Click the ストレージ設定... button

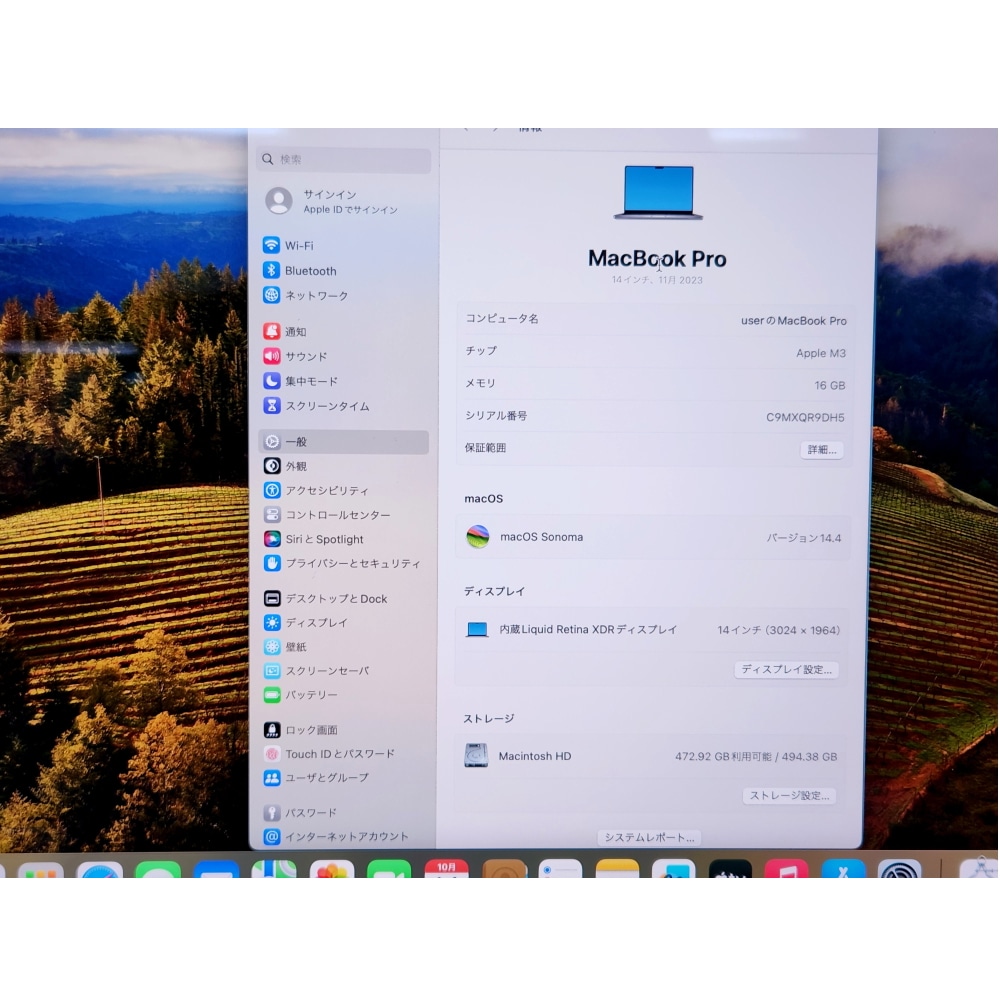789,796
